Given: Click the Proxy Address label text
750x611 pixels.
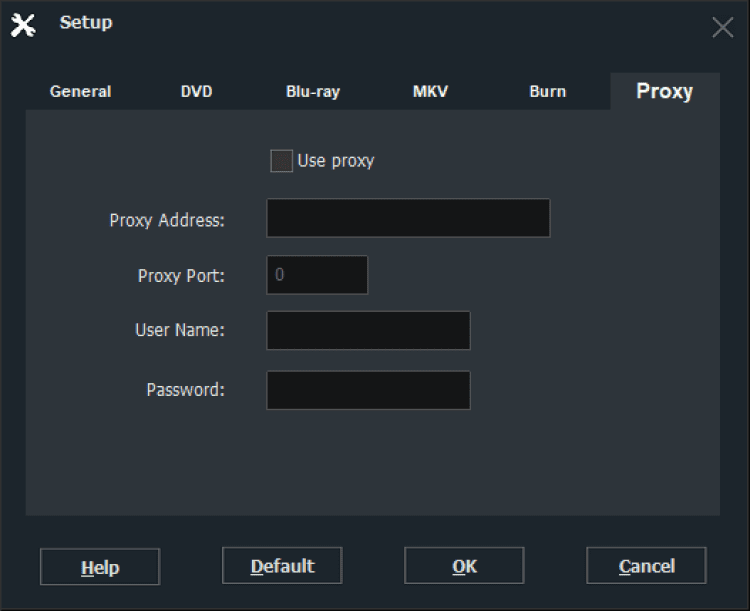Looking at the screenshot, I should coord(167,220).
